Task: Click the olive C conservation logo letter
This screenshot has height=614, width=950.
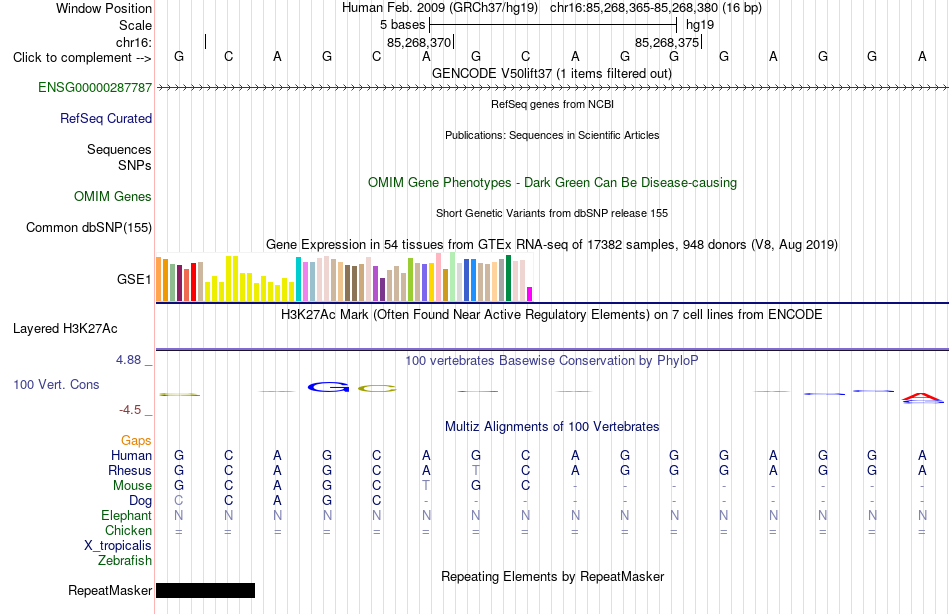Action: 377,388
